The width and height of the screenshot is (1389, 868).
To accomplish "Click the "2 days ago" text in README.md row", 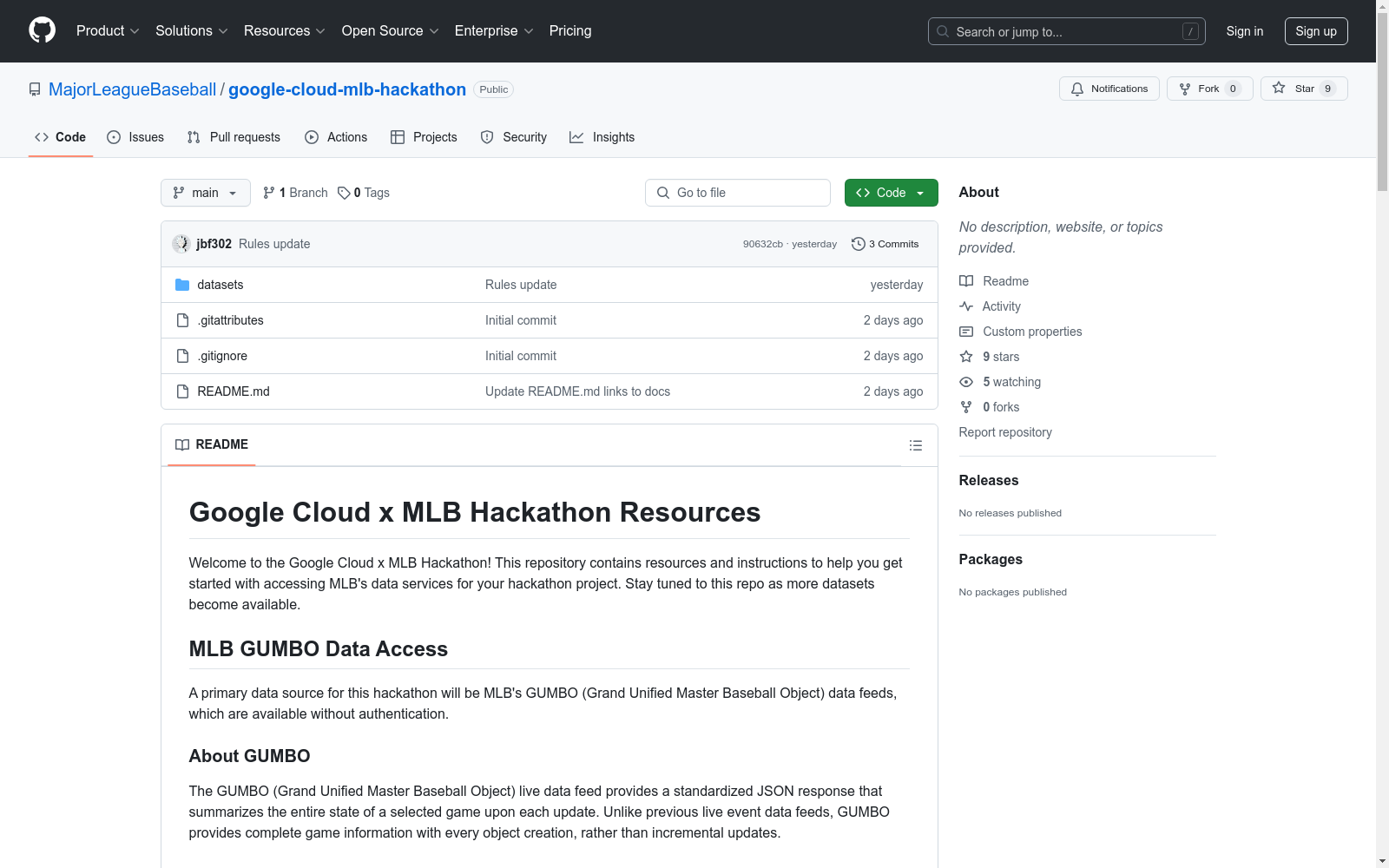I will (x=893, y=391).
